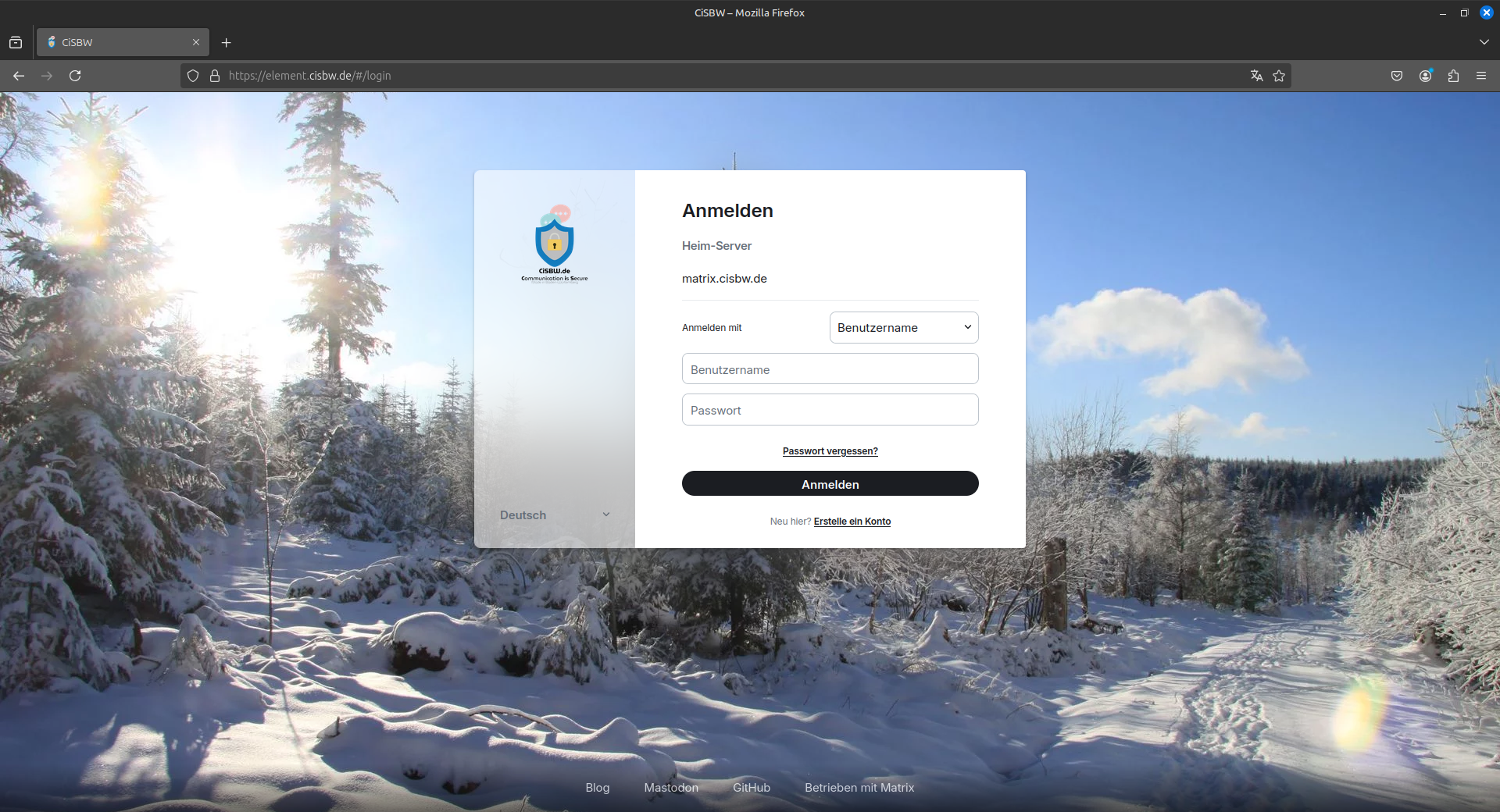Image resolution: width=1500 pixels, height=812 pixels.
Task: Open Firefox View in the tab bar
Action: tap(16, 42)
